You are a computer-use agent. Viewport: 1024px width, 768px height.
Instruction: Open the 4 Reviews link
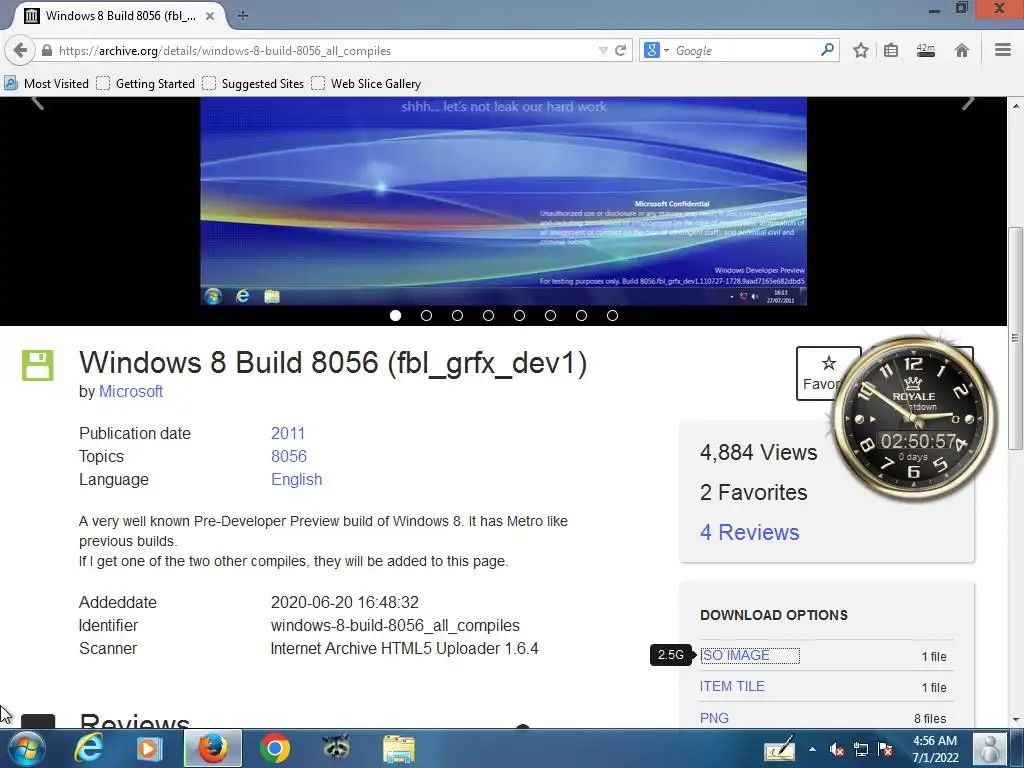[750, 532]
